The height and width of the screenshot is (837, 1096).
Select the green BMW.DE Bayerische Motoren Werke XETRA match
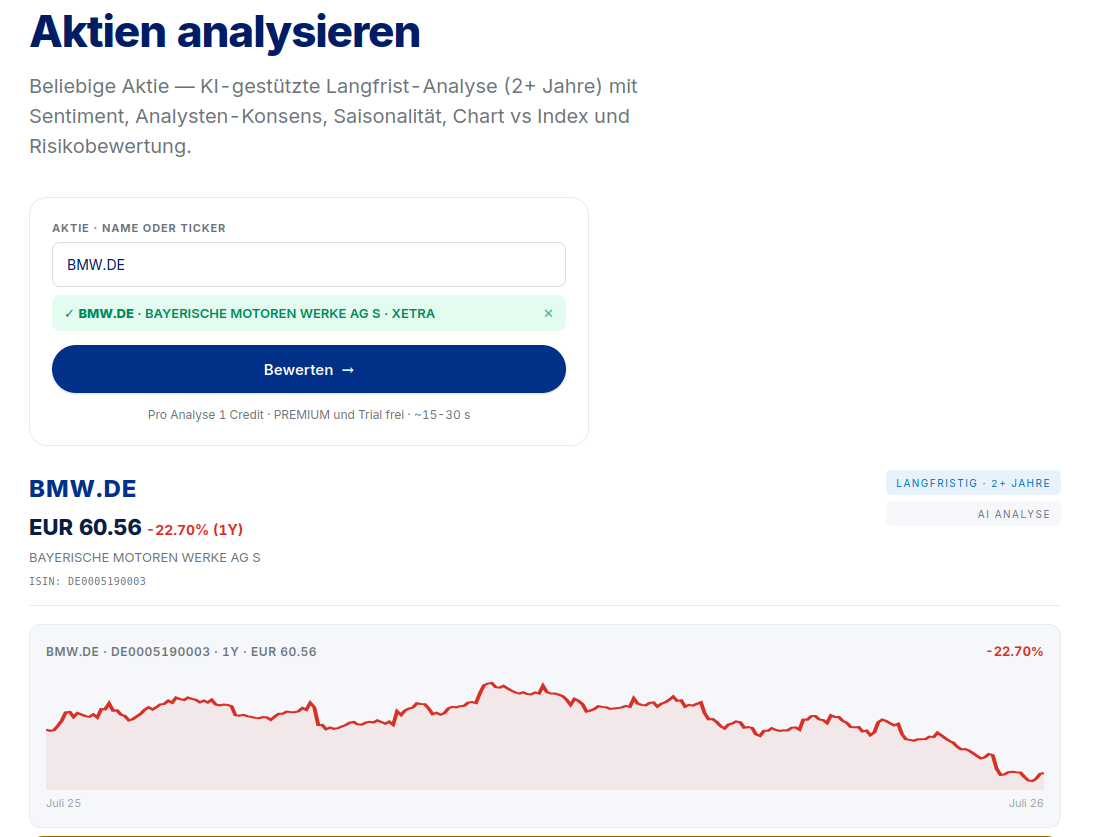coord(308,313)
